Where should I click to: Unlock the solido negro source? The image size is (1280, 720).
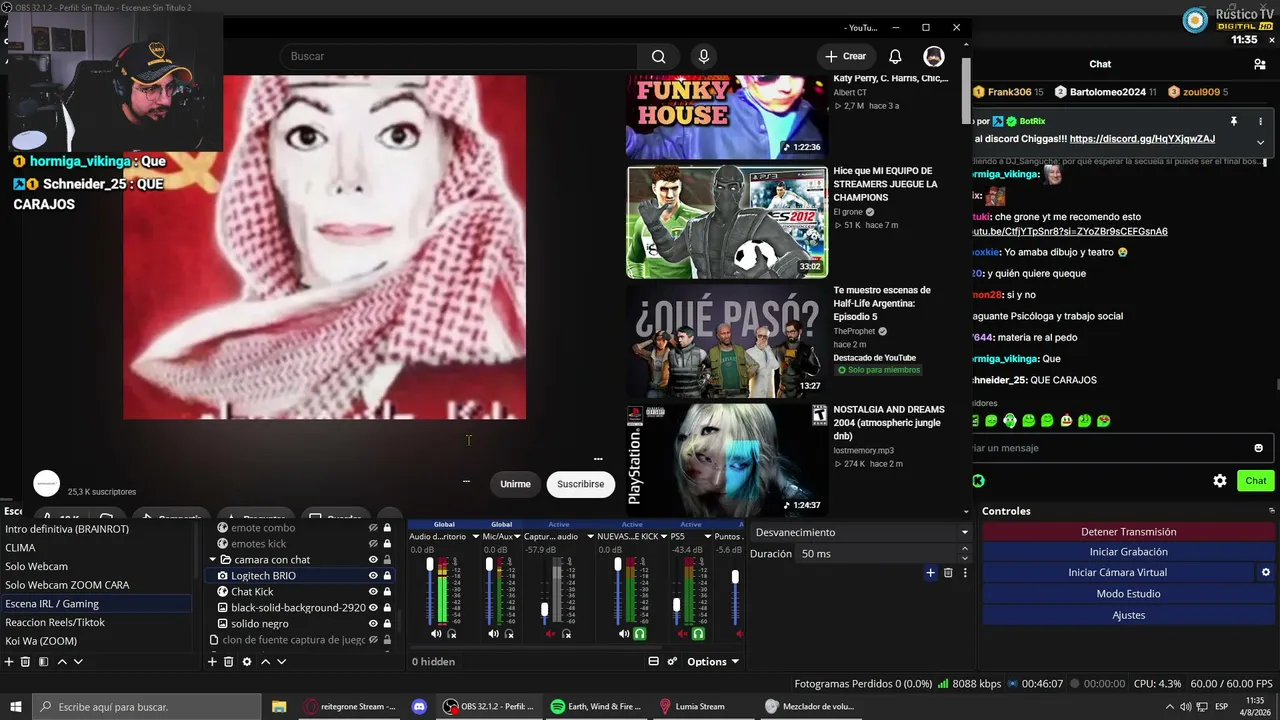387,624
